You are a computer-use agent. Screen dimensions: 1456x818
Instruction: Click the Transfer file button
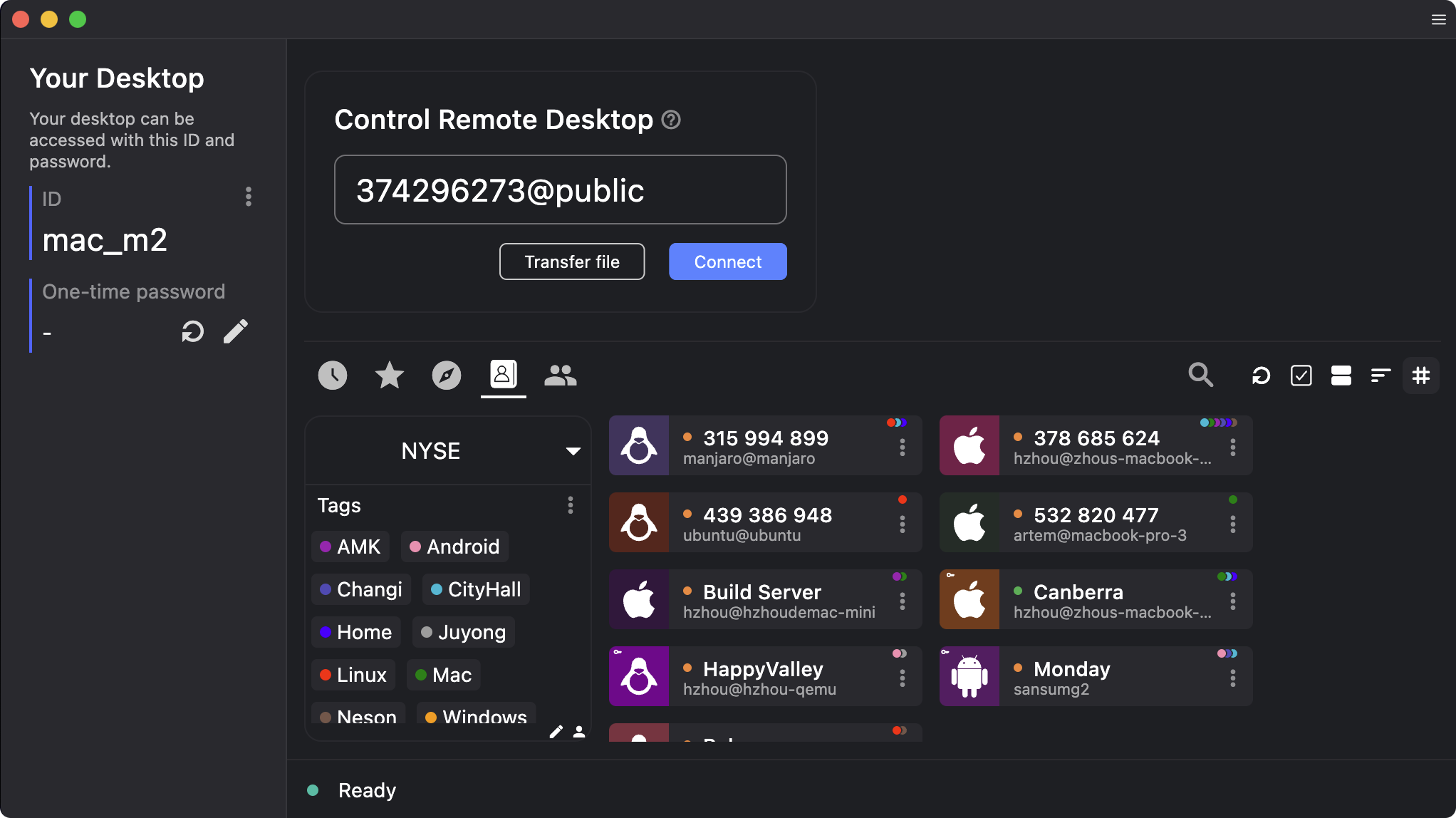tap(572, 262)
